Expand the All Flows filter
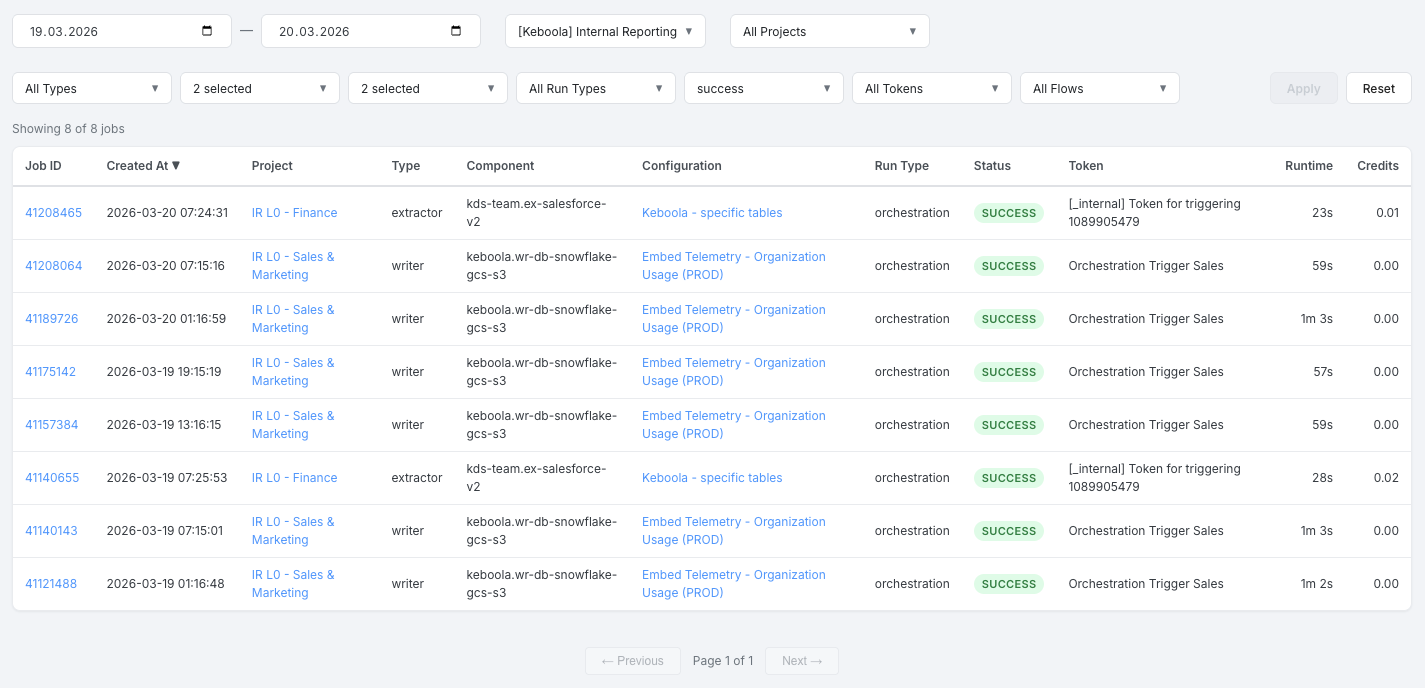This screenshot has height=688, width=1425. 1100,88
